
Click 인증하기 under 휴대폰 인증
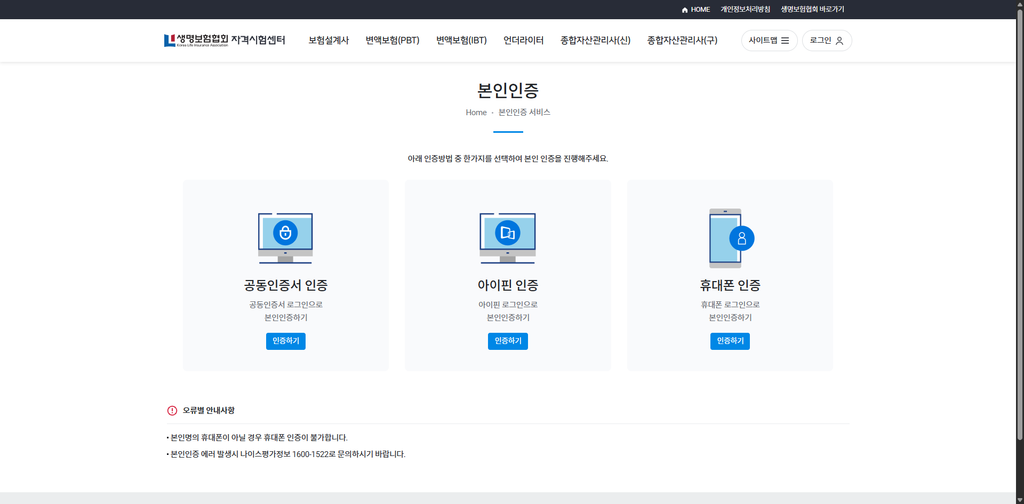730,341
